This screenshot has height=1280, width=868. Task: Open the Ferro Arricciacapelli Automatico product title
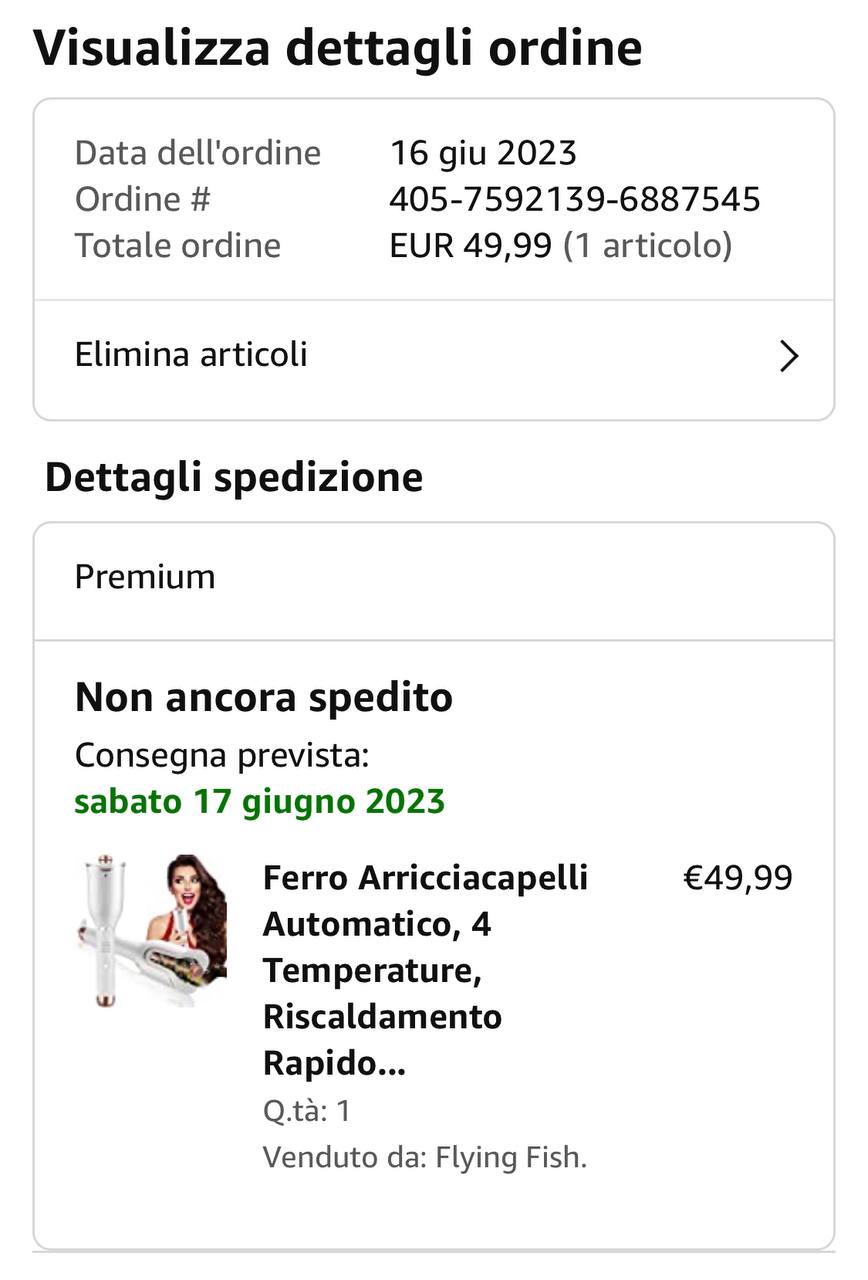tap(426, 970)
